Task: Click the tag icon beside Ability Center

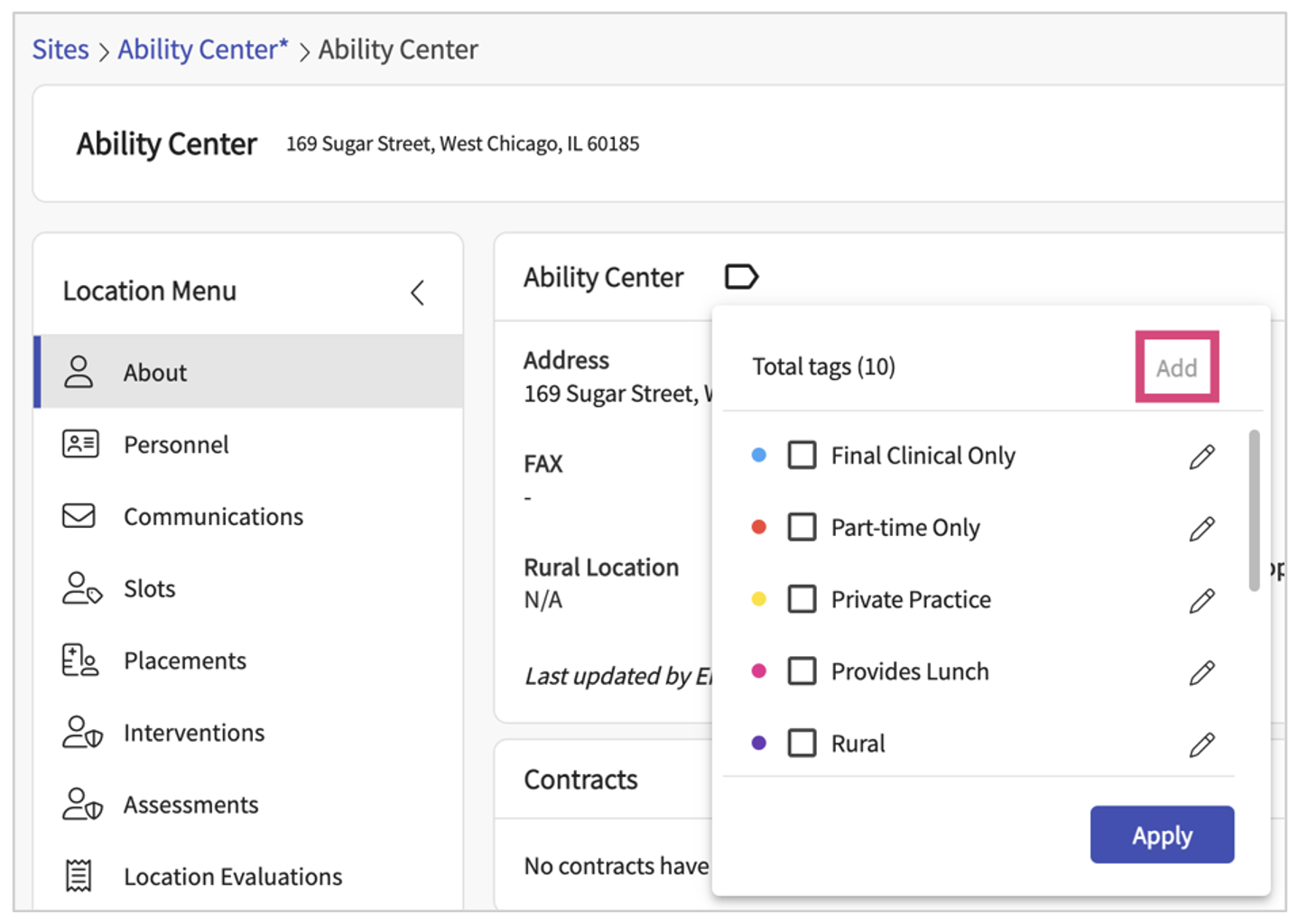Action: pos(741,276)
